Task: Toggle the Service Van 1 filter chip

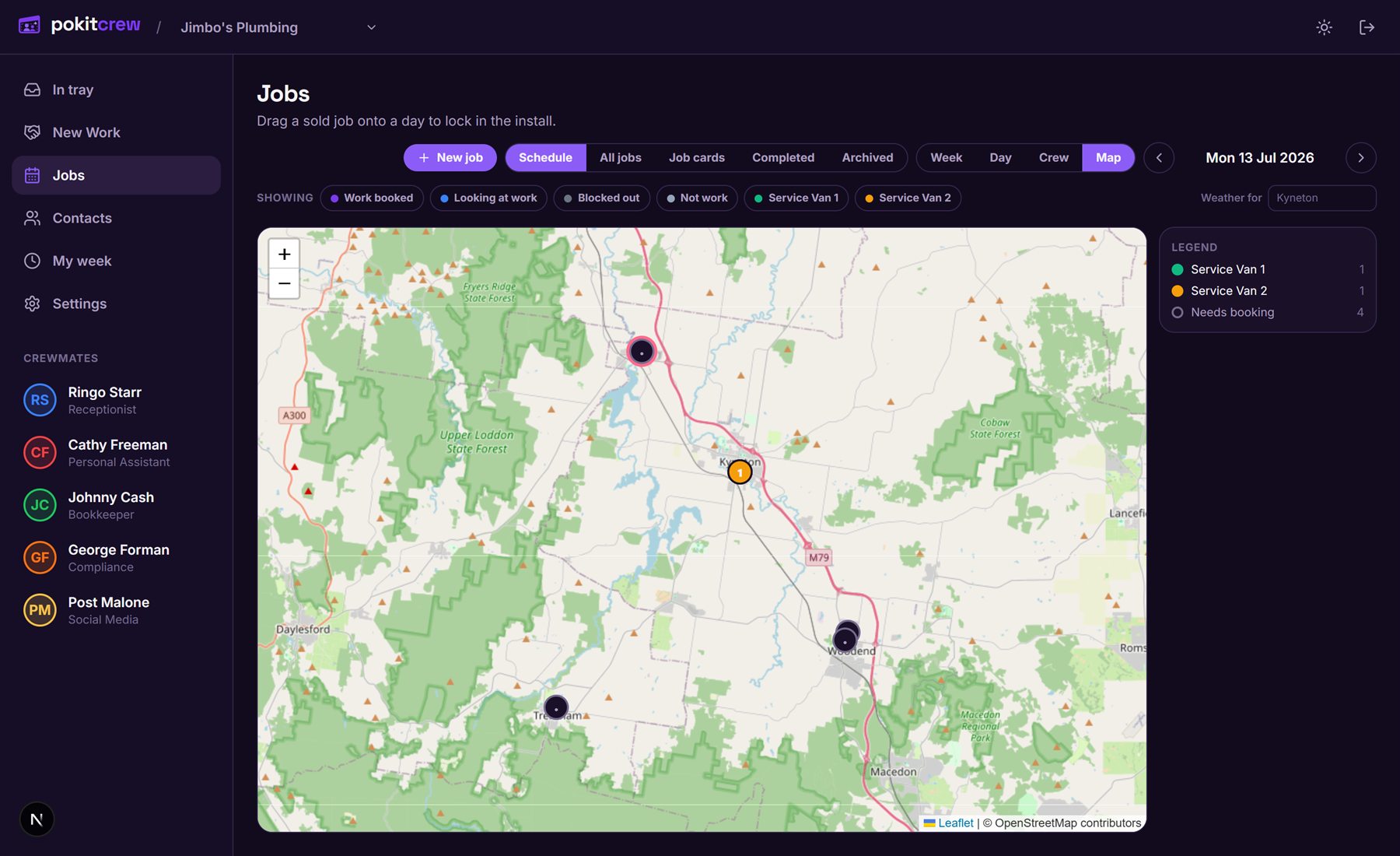Action: click(796, 198)
